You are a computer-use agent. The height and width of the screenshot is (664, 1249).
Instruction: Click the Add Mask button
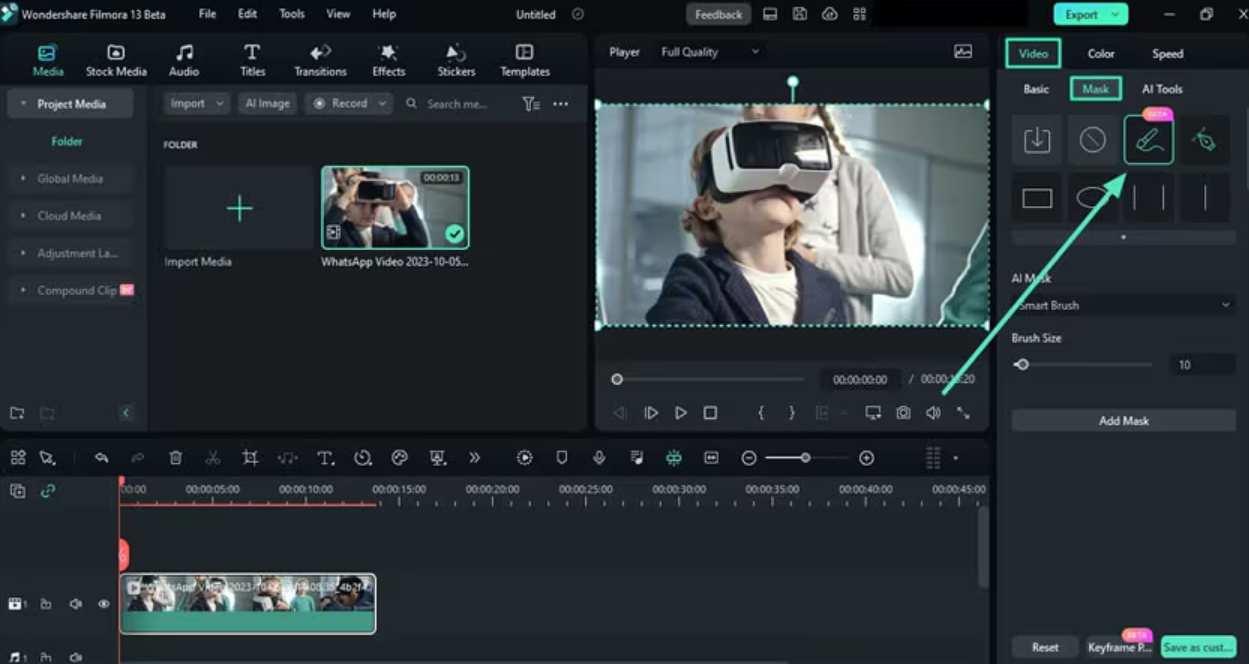pyautogui.click(x=1124, y=421)
